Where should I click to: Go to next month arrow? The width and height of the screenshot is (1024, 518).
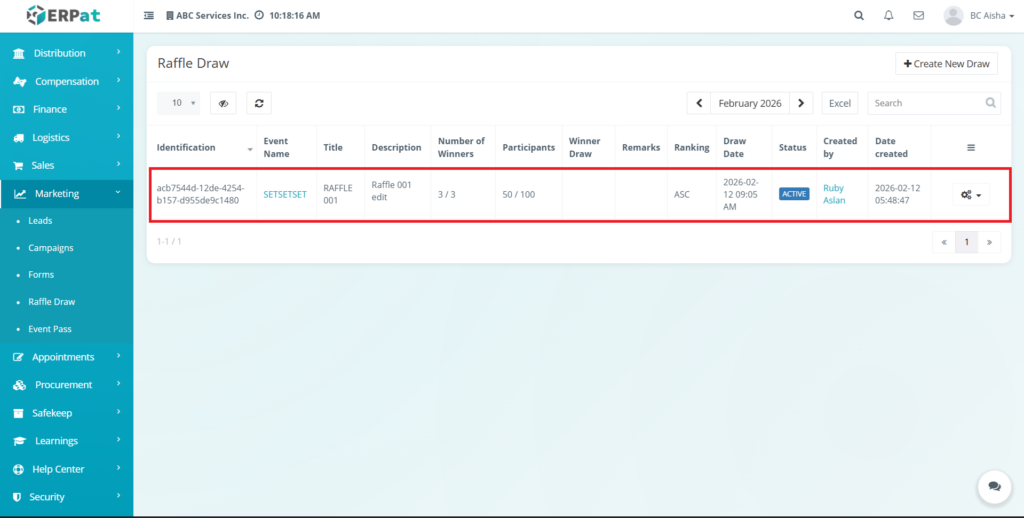[801, 103]
